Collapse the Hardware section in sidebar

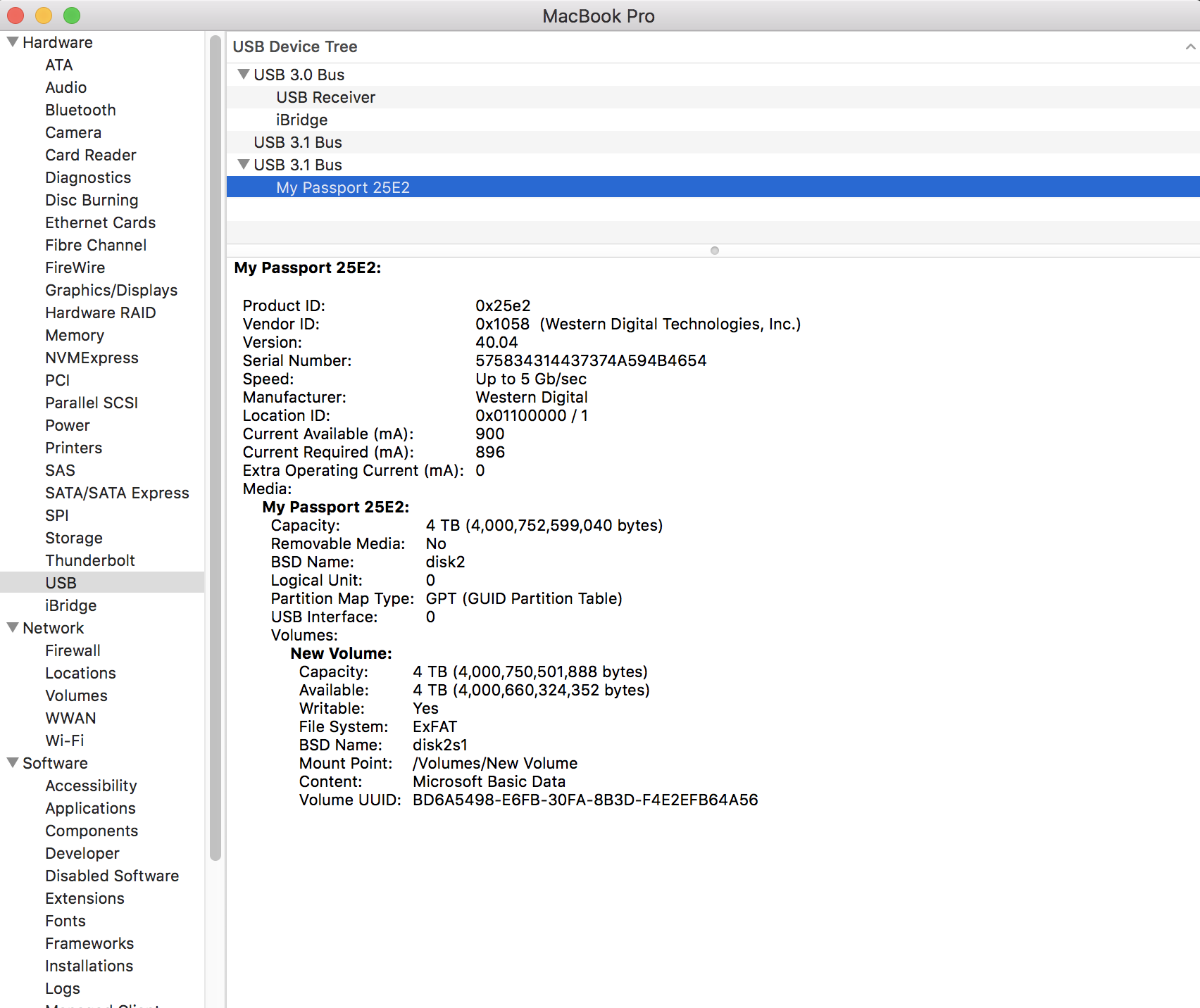point(13,42)
